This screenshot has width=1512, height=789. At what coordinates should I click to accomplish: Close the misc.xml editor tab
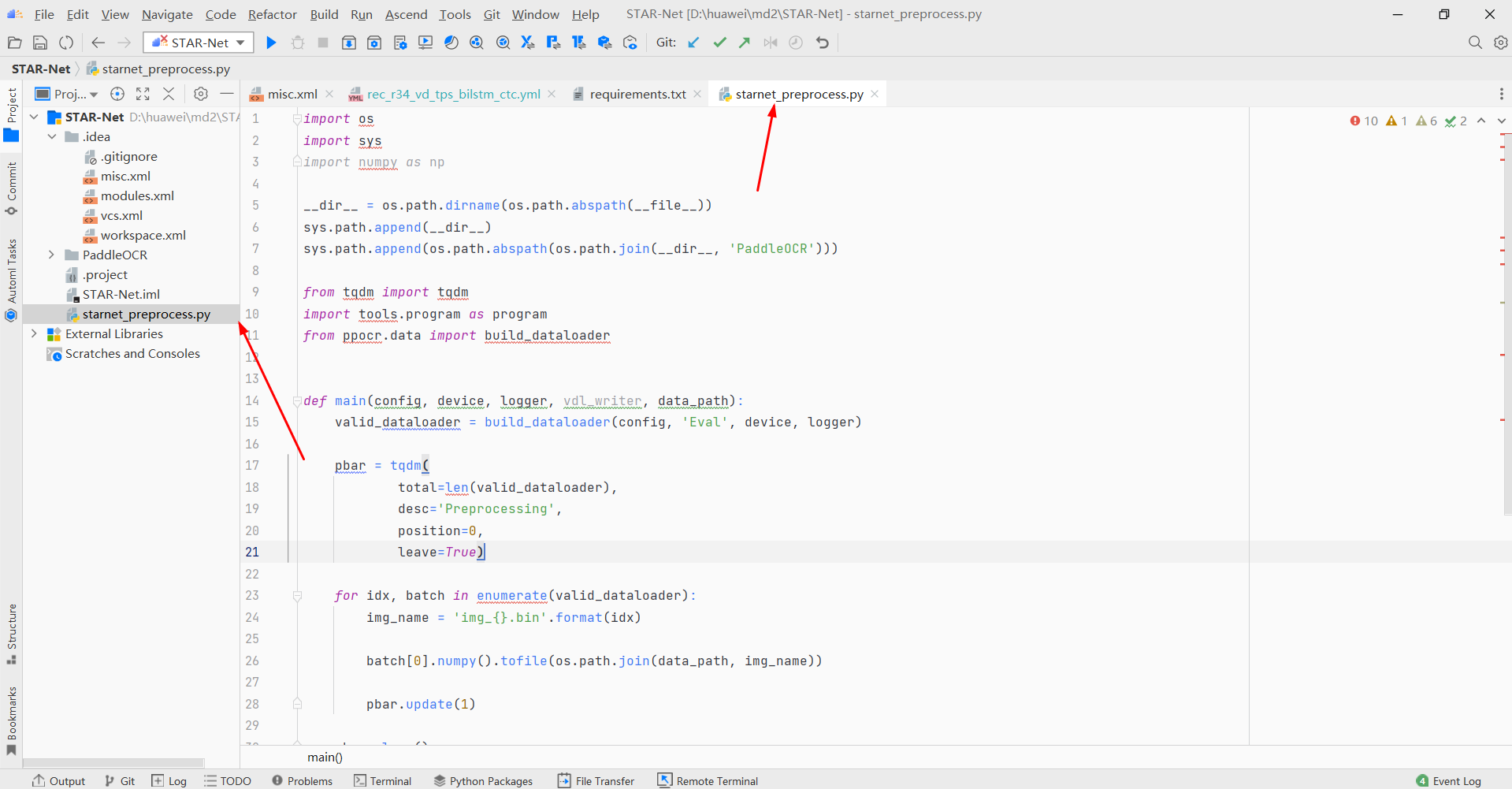click(x=329, y=94)
